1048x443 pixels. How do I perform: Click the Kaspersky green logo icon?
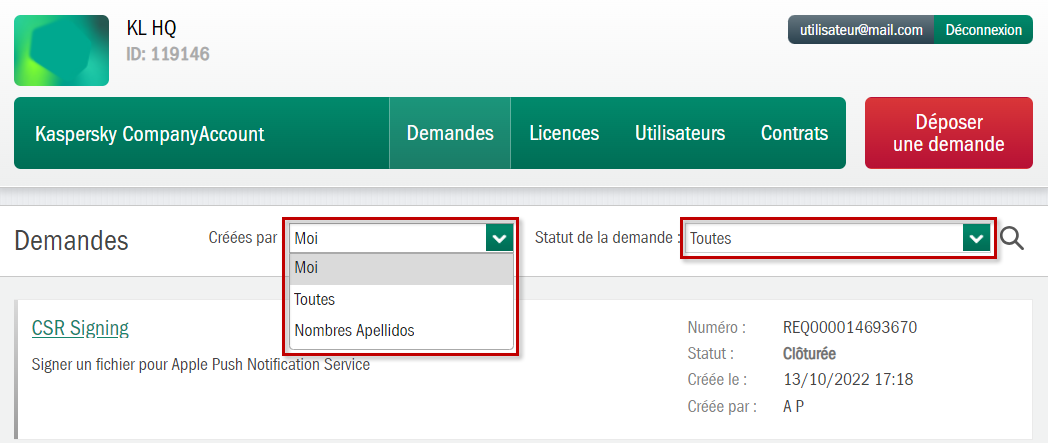[x=61, y=50]
